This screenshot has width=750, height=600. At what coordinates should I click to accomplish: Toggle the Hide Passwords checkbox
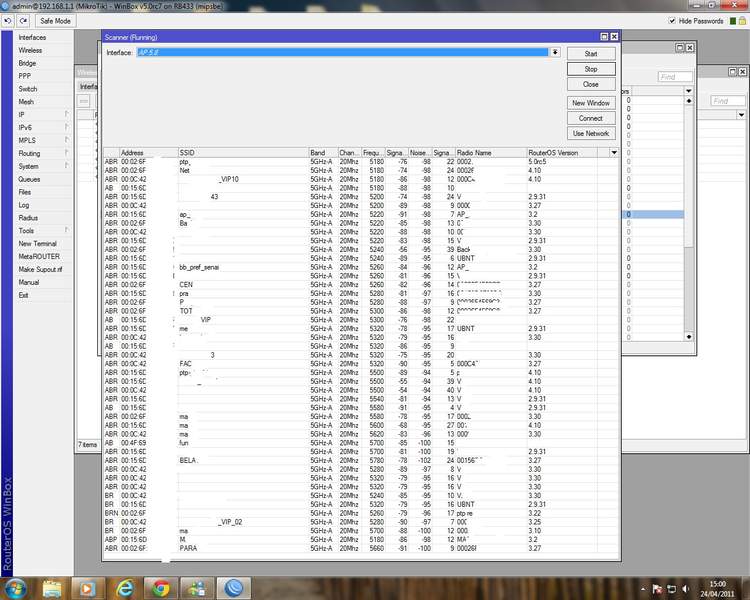click(672, 21)
